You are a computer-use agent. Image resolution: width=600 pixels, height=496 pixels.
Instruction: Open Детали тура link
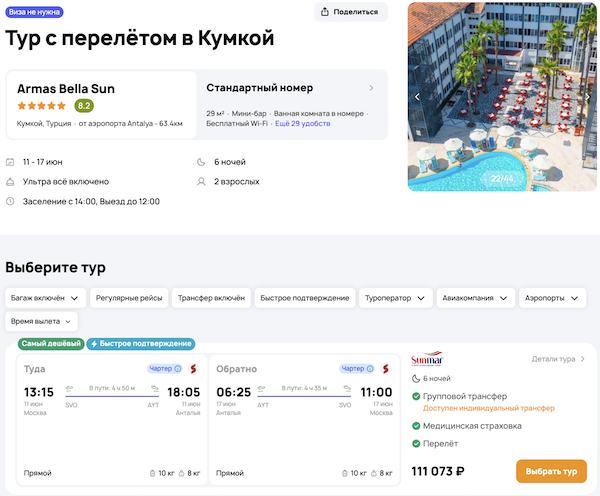pyautogui.click(x=558, y=358)
